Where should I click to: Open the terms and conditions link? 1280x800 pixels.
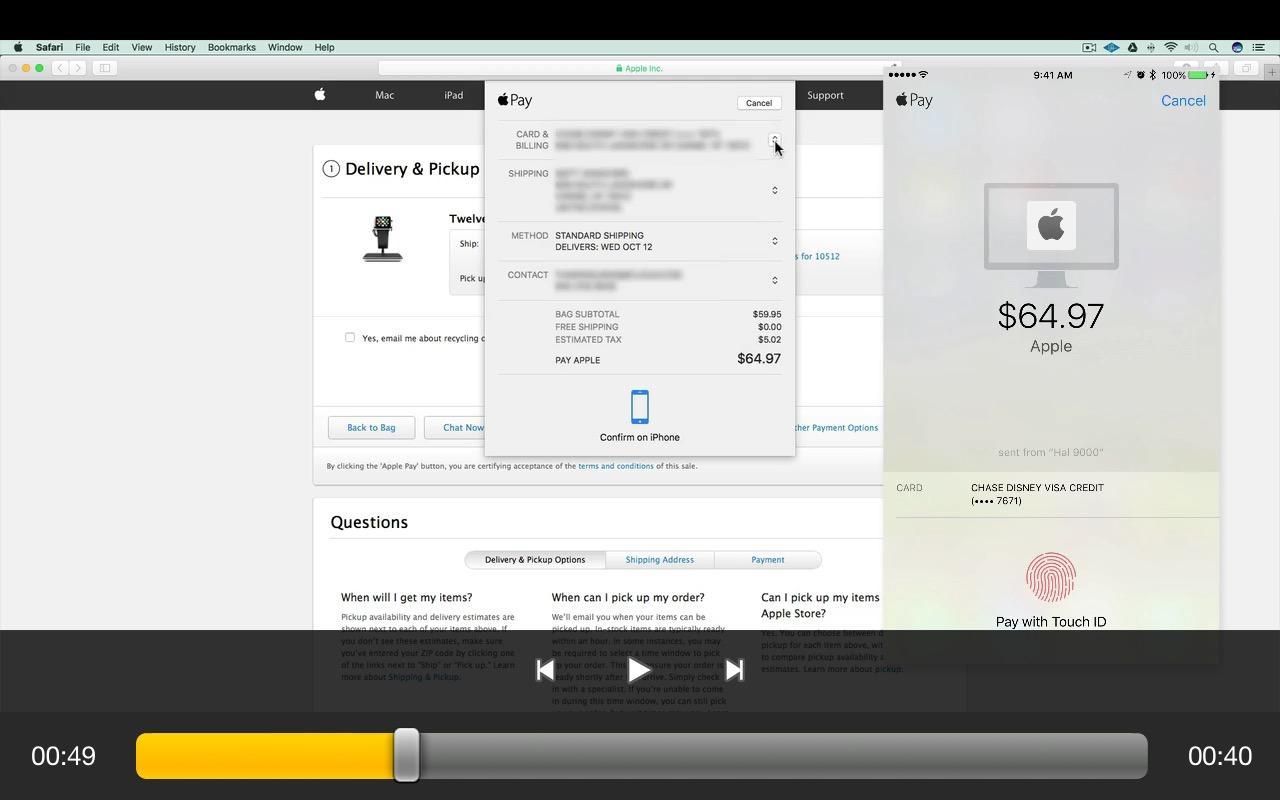point(616,466)
